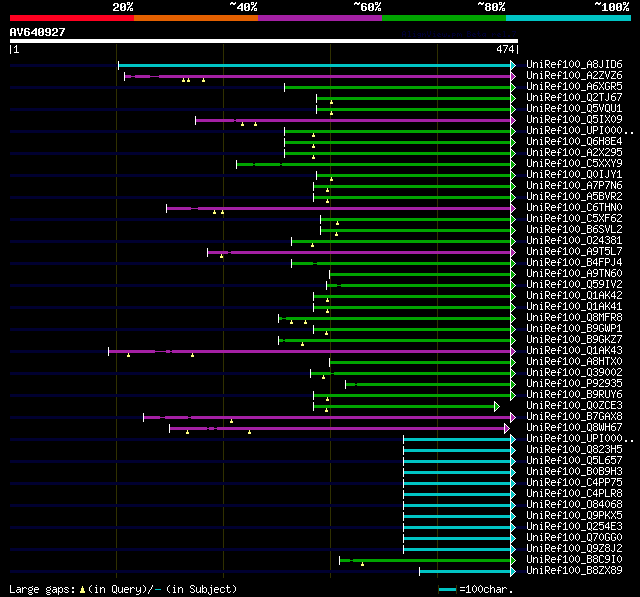Select the UniRef100_C5XXY9 label

tap(574, 164)
